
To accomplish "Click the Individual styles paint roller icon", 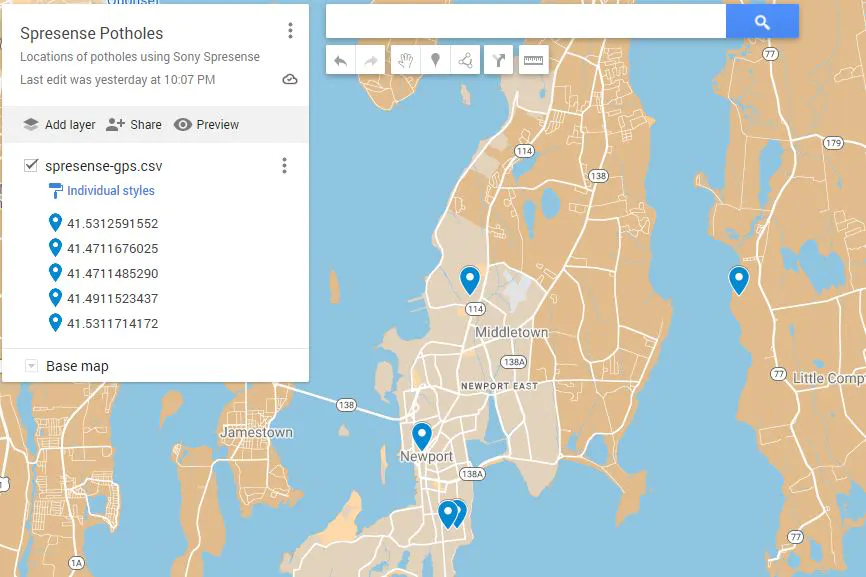I will pos(55,191).
